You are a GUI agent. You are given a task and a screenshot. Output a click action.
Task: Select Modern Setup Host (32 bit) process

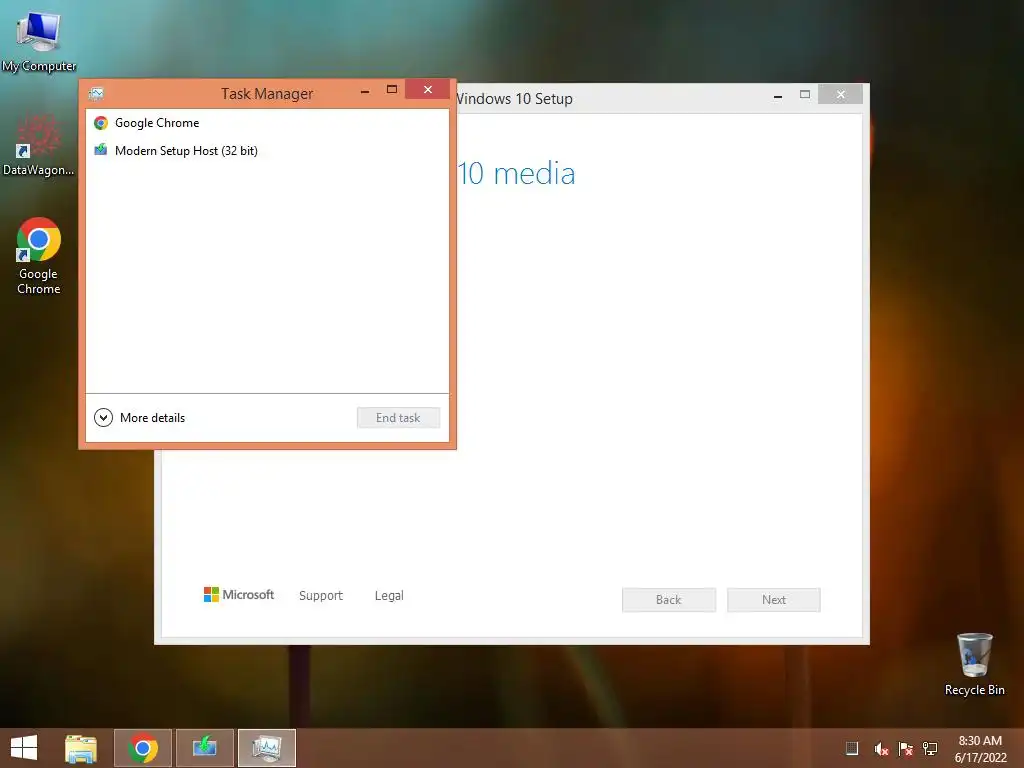coord(267,151)
